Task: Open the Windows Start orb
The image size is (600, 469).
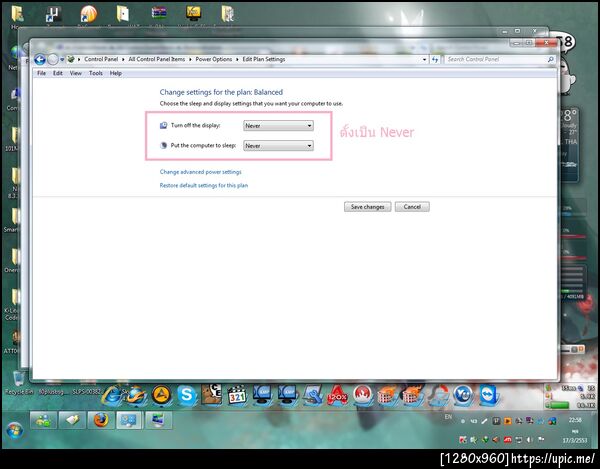Action: 15,430
